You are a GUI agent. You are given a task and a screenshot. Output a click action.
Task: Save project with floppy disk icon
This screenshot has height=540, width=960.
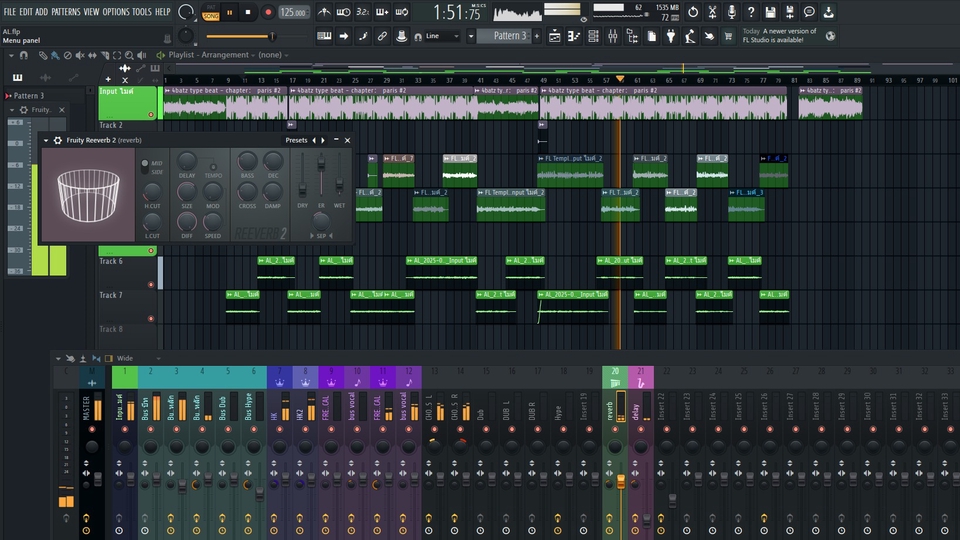click(770, 12)
